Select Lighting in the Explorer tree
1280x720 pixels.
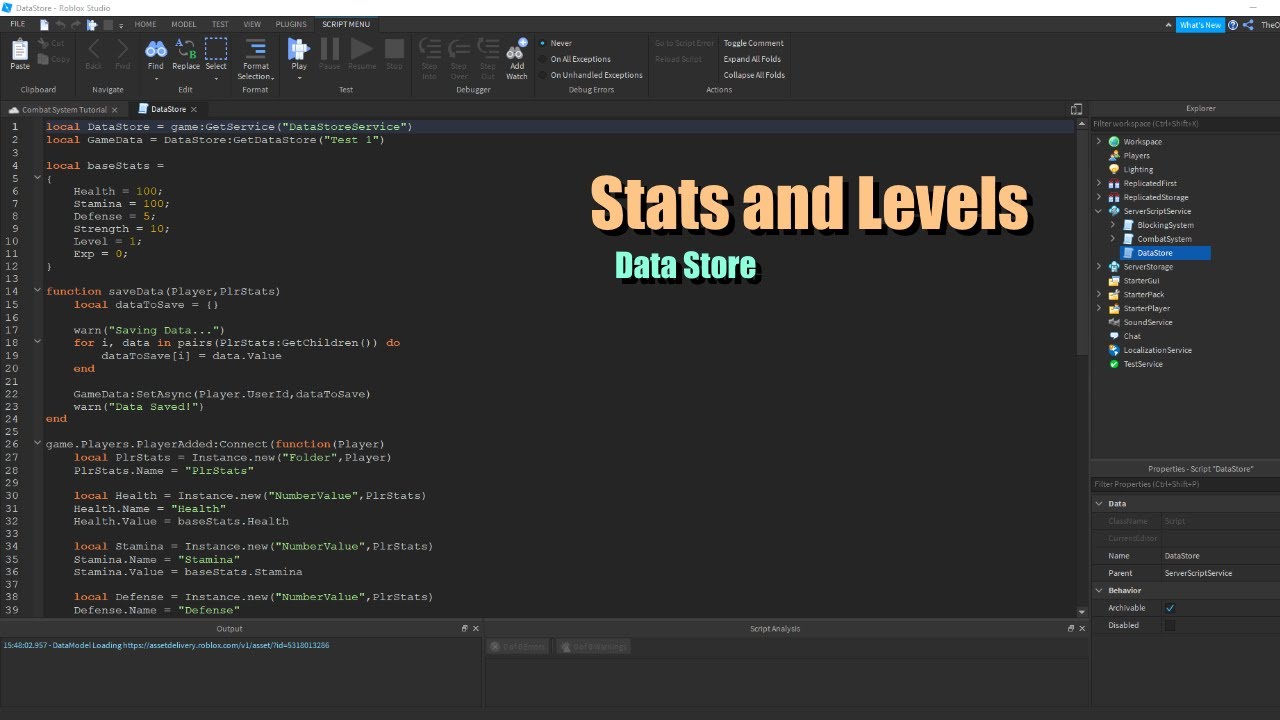(x=1138, y=170)
